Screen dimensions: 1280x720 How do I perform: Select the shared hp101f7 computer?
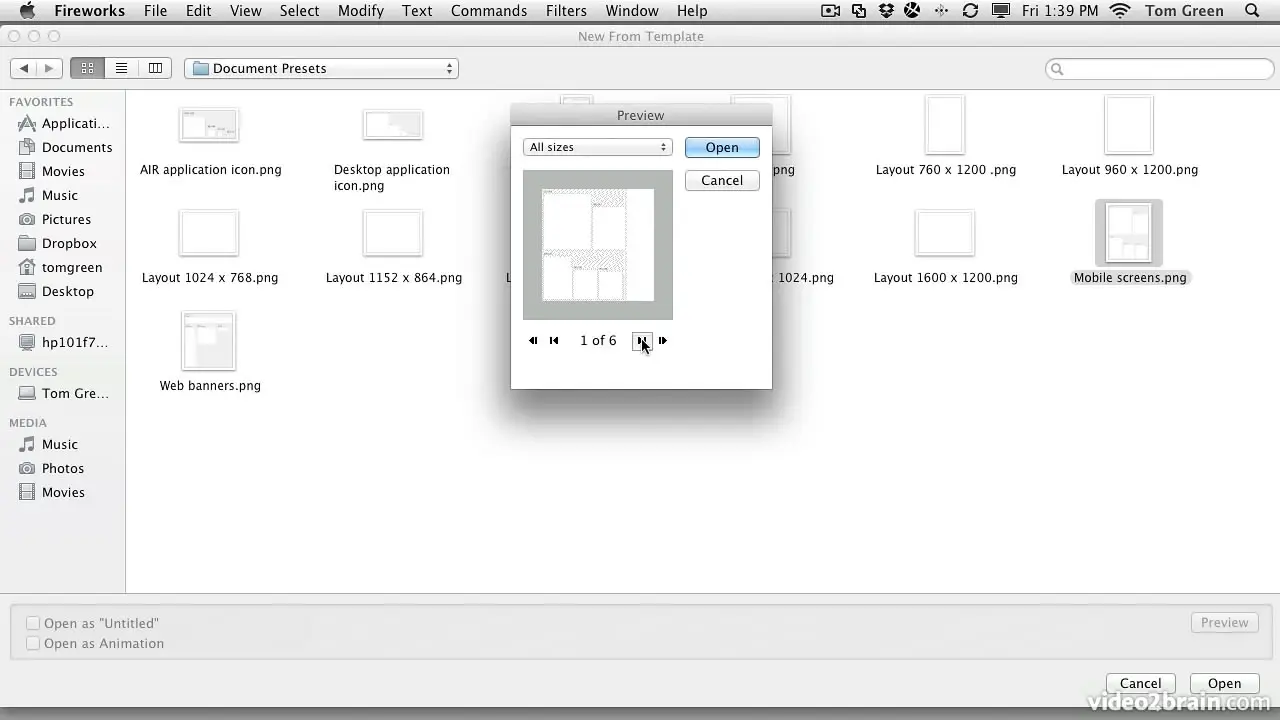click(64, 342)
